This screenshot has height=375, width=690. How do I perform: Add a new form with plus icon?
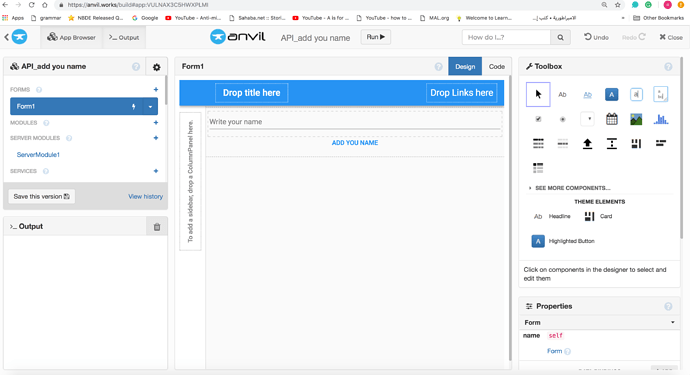point(156,89)
